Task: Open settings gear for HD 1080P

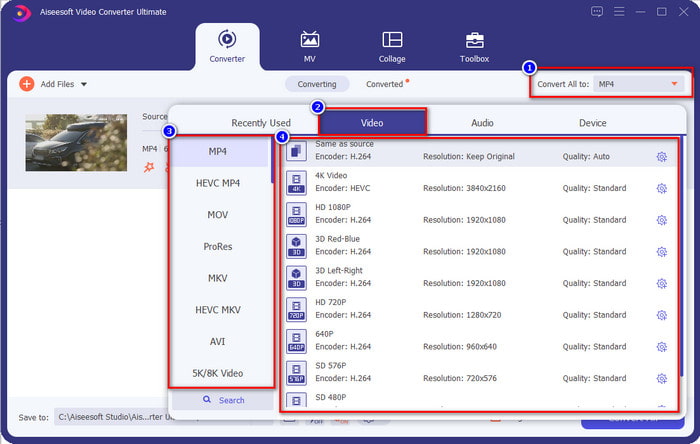Action: (662, 220)
